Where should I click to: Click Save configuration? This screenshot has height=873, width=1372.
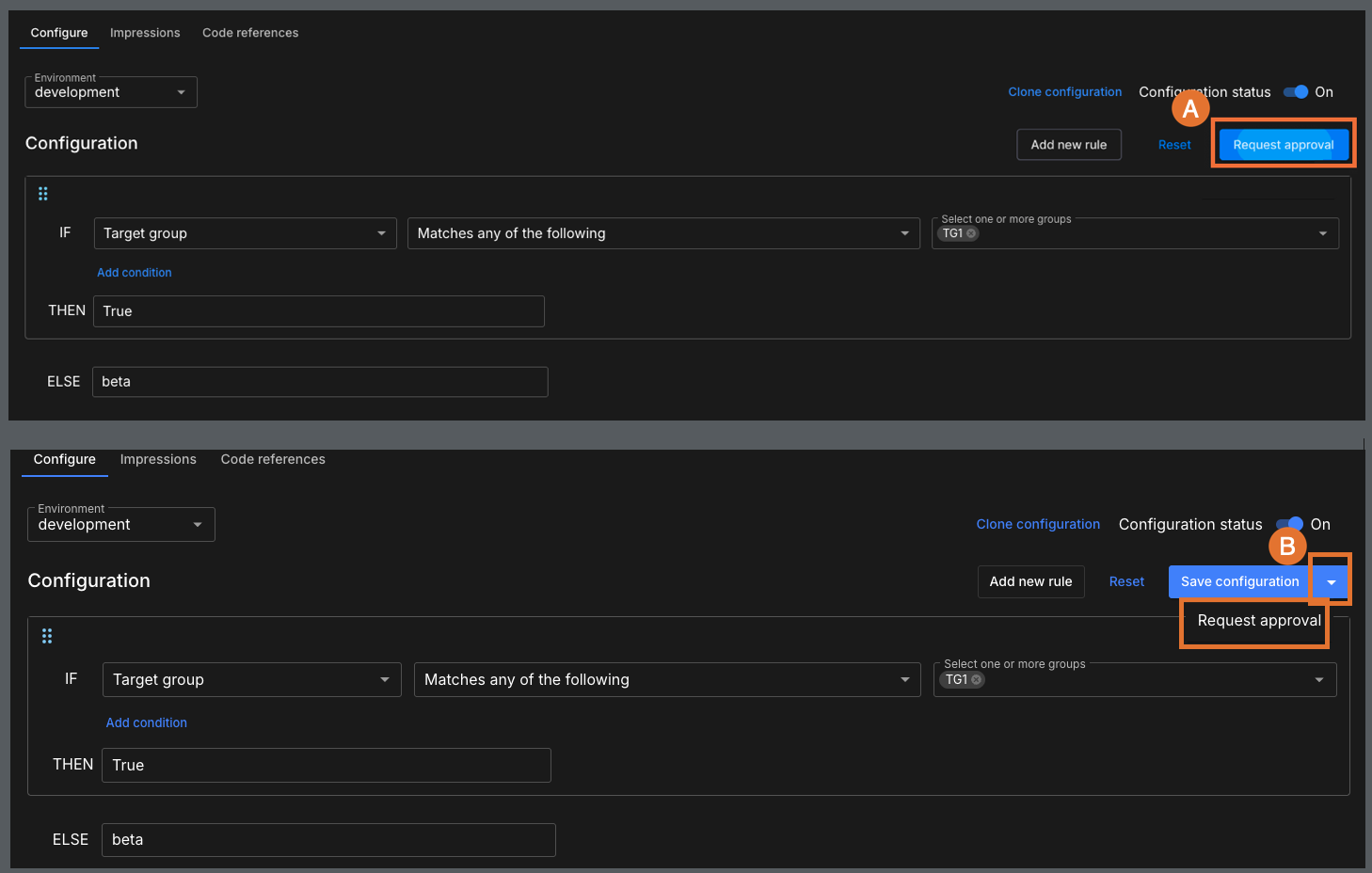pyautogui.click(x=1238, y=580)
